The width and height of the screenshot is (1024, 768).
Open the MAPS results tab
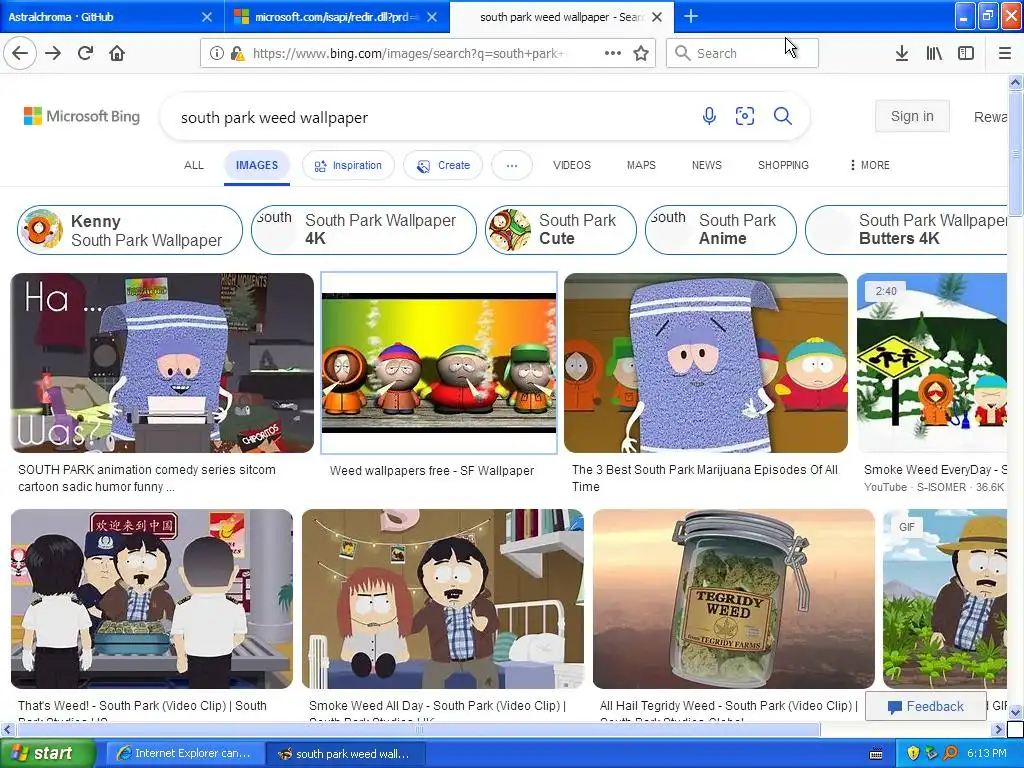641,165
